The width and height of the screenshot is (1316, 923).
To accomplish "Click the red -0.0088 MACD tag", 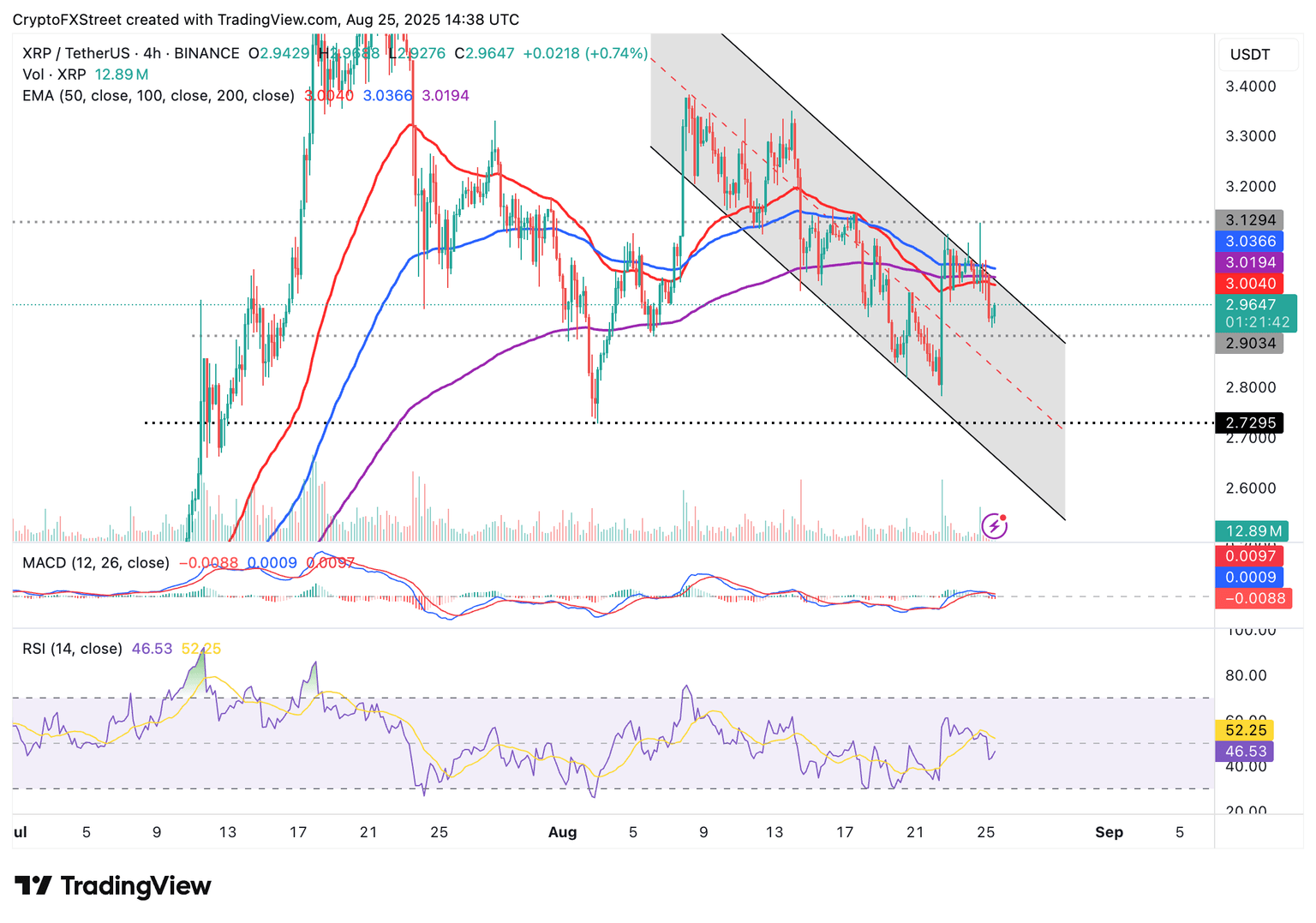I will (1253, 598).
